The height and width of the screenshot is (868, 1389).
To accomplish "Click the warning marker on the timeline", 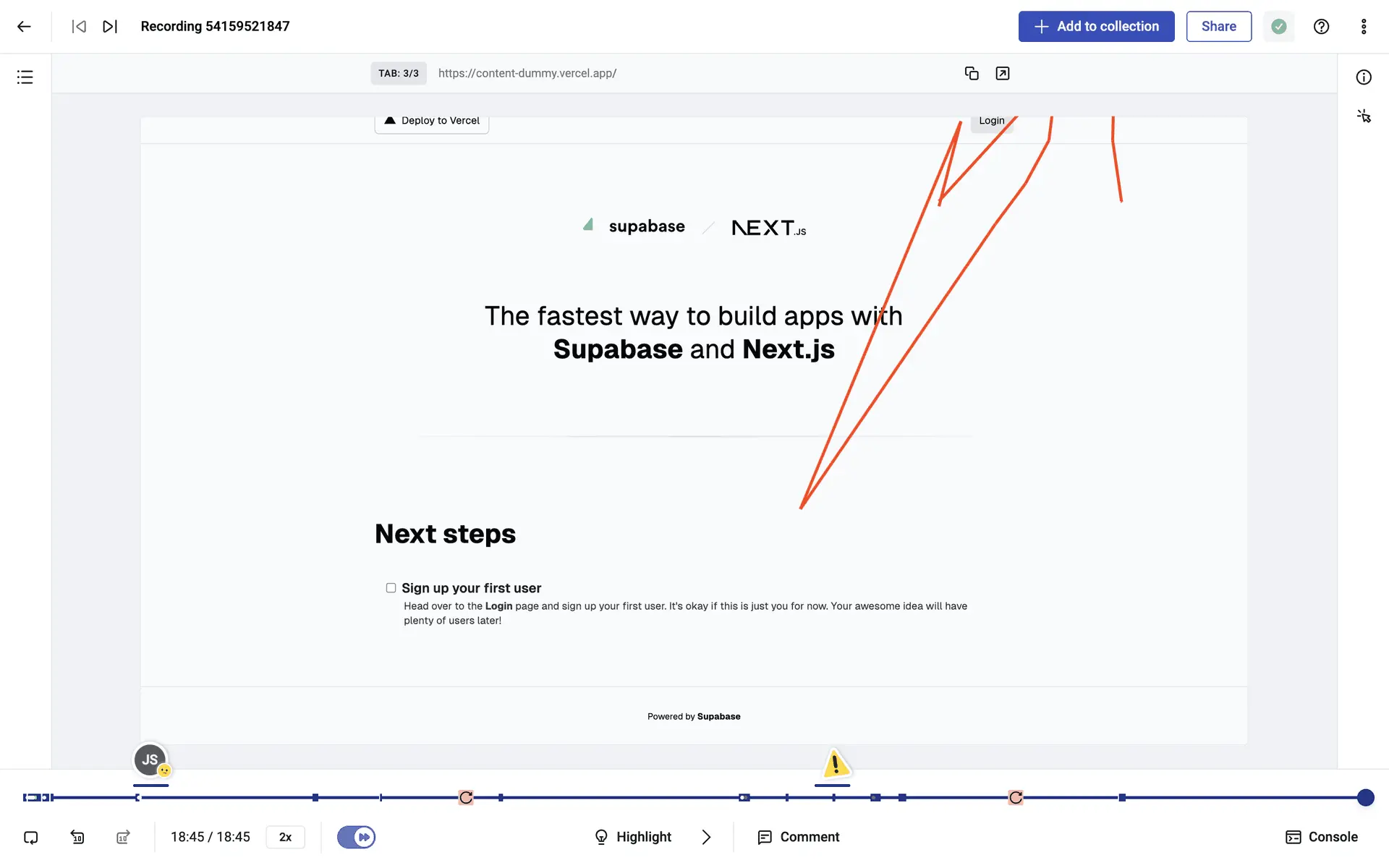I will tap(836, 764).
